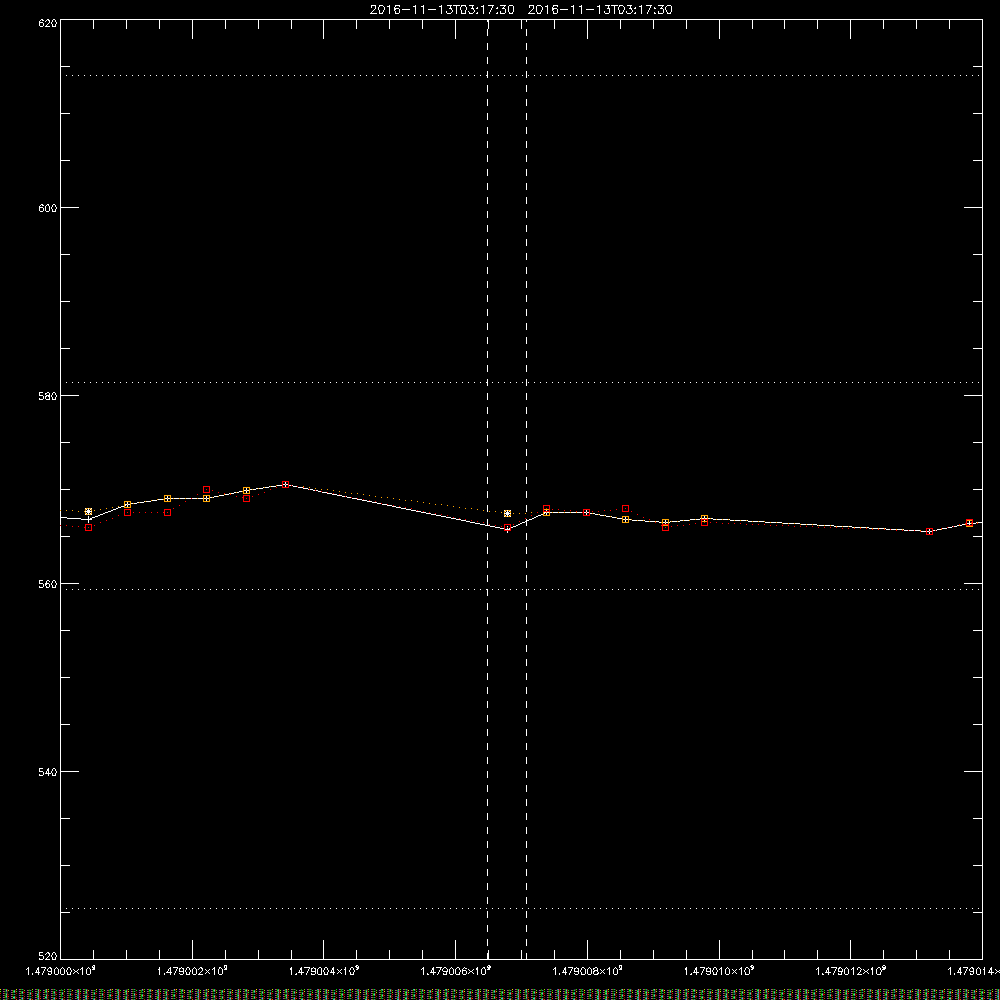Pick the red marker between the dashed vertical lines

click(x=508, y=528)
